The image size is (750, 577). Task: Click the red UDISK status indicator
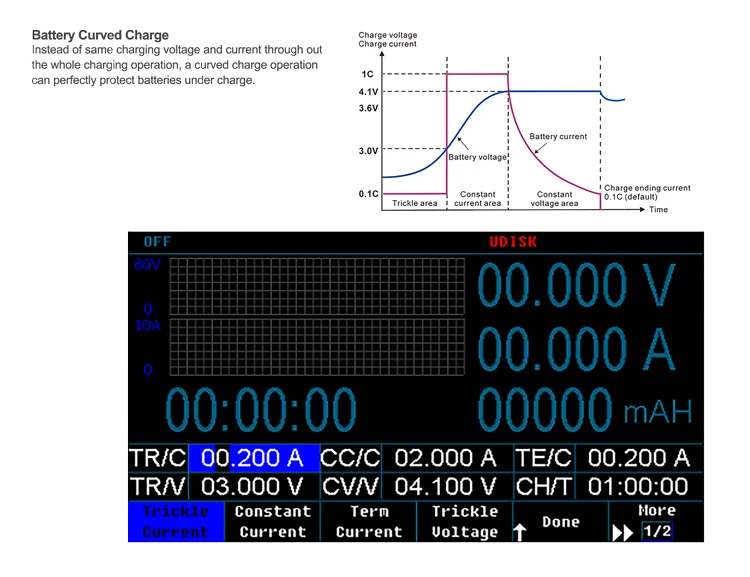tap(513, 242)
